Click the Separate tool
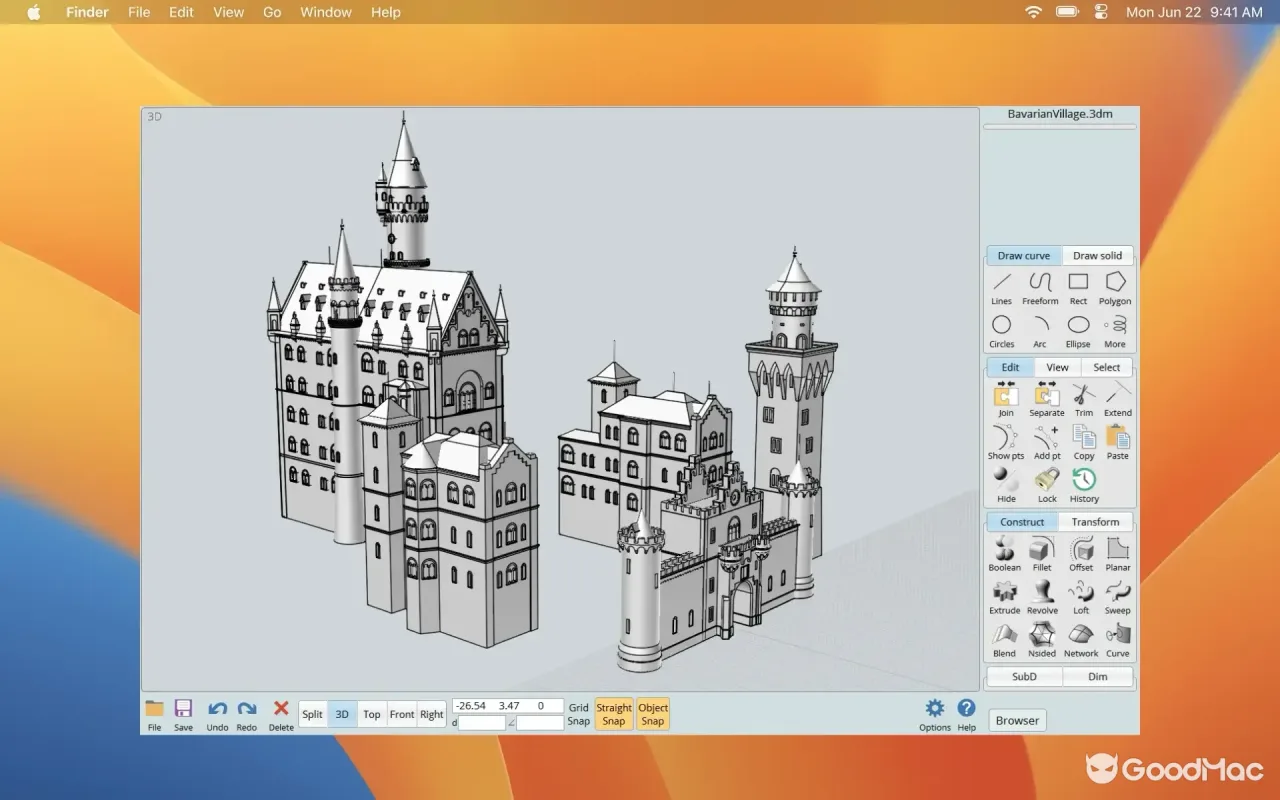Viewport: 1280px width, 800px height. coord(1047,400)
